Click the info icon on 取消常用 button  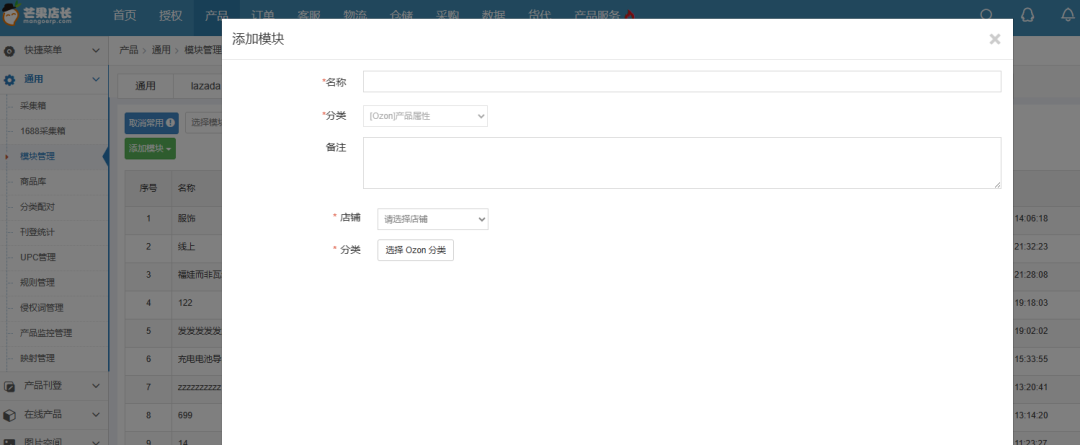(x=170, y=123)
